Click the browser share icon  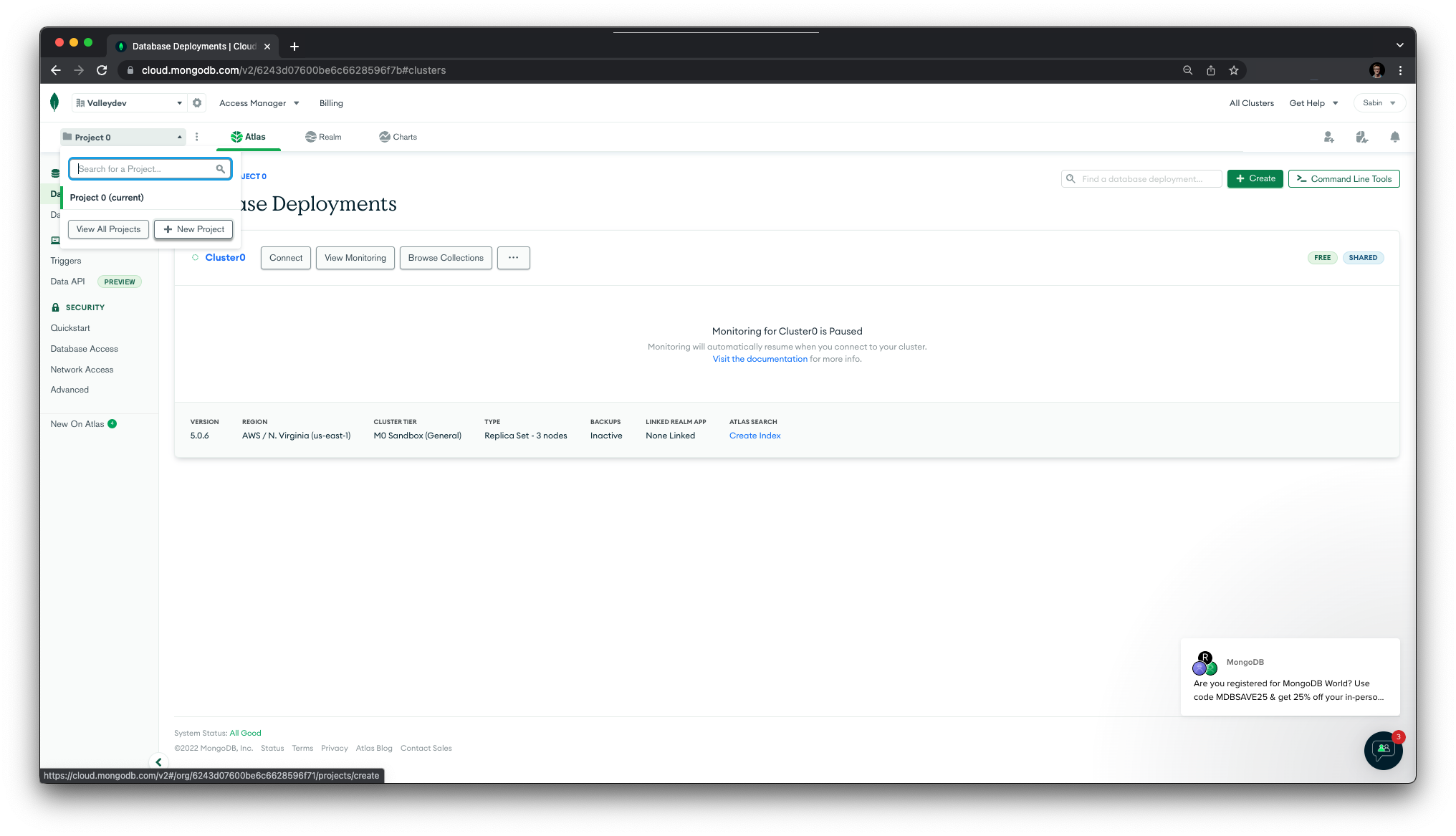1210,70
